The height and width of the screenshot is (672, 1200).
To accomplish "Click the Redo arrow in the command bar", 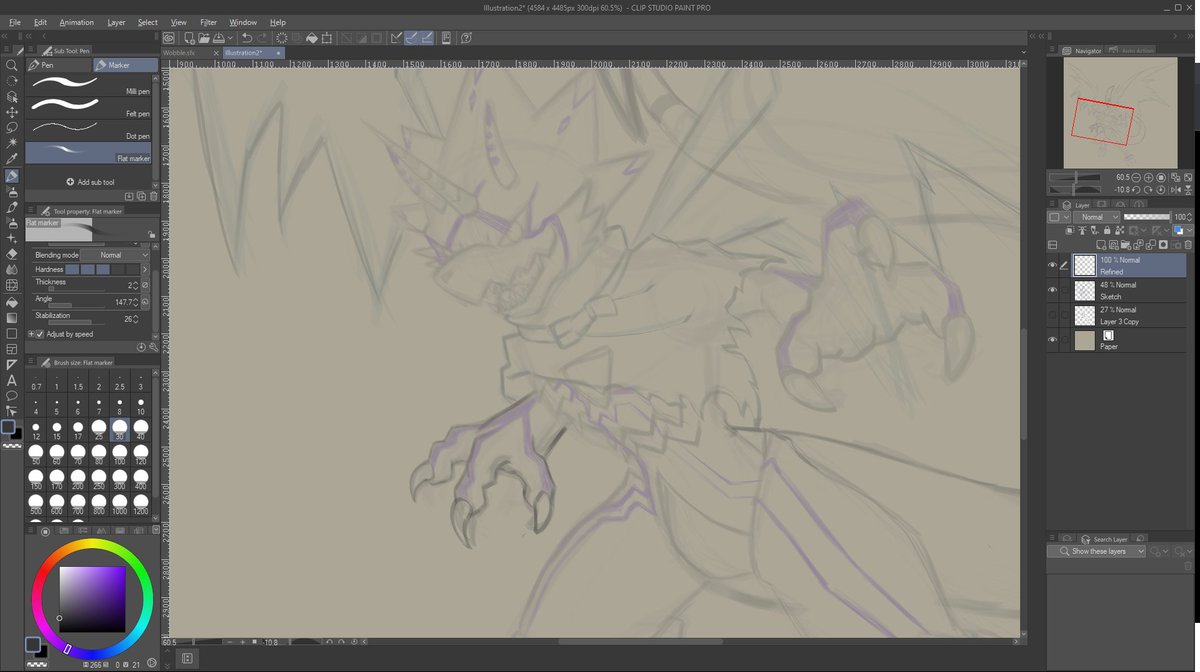I will click(263, 38).
